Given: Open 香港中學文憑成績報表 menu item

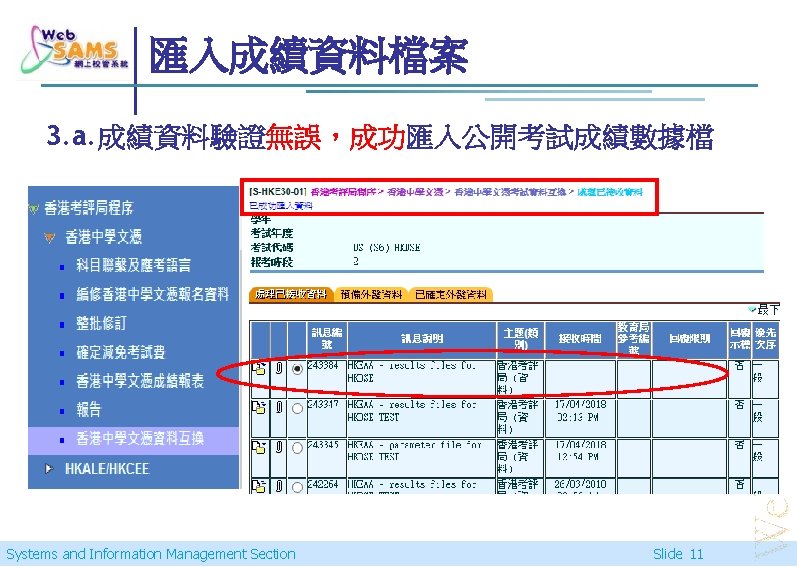Looking at the screenshot, I should coord(140,381).
